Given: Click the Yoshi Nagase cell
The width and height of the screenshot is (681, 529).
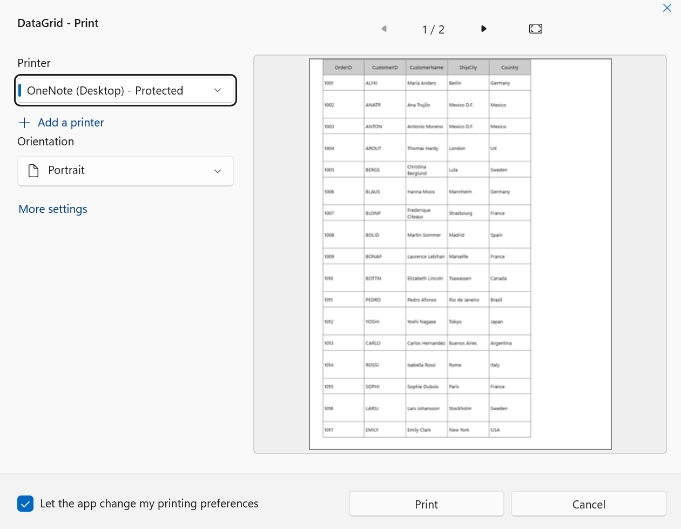Looking at the screenshot, I should coord(426,321).
